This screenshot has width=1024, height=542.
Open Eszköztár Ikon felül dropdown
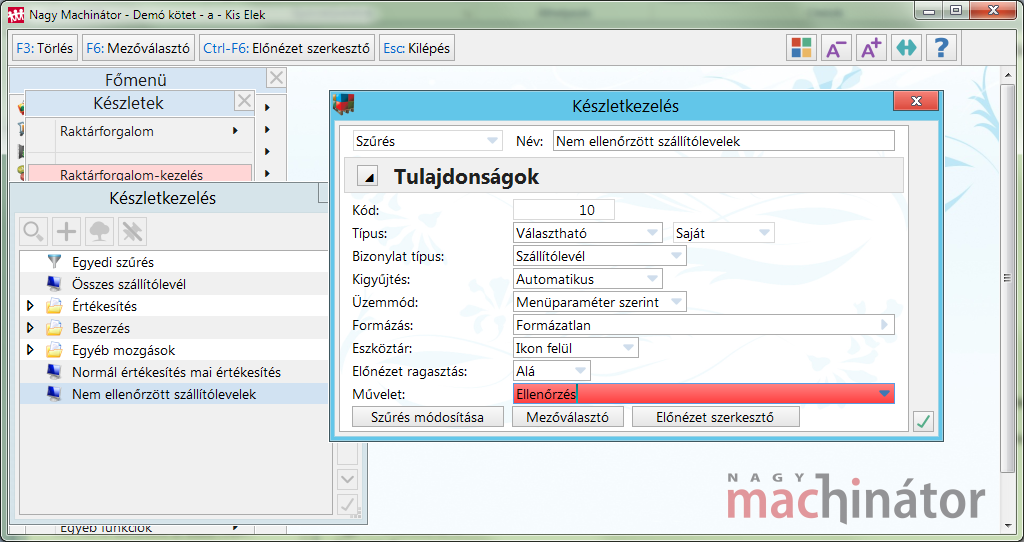click(x=575, y=348)
